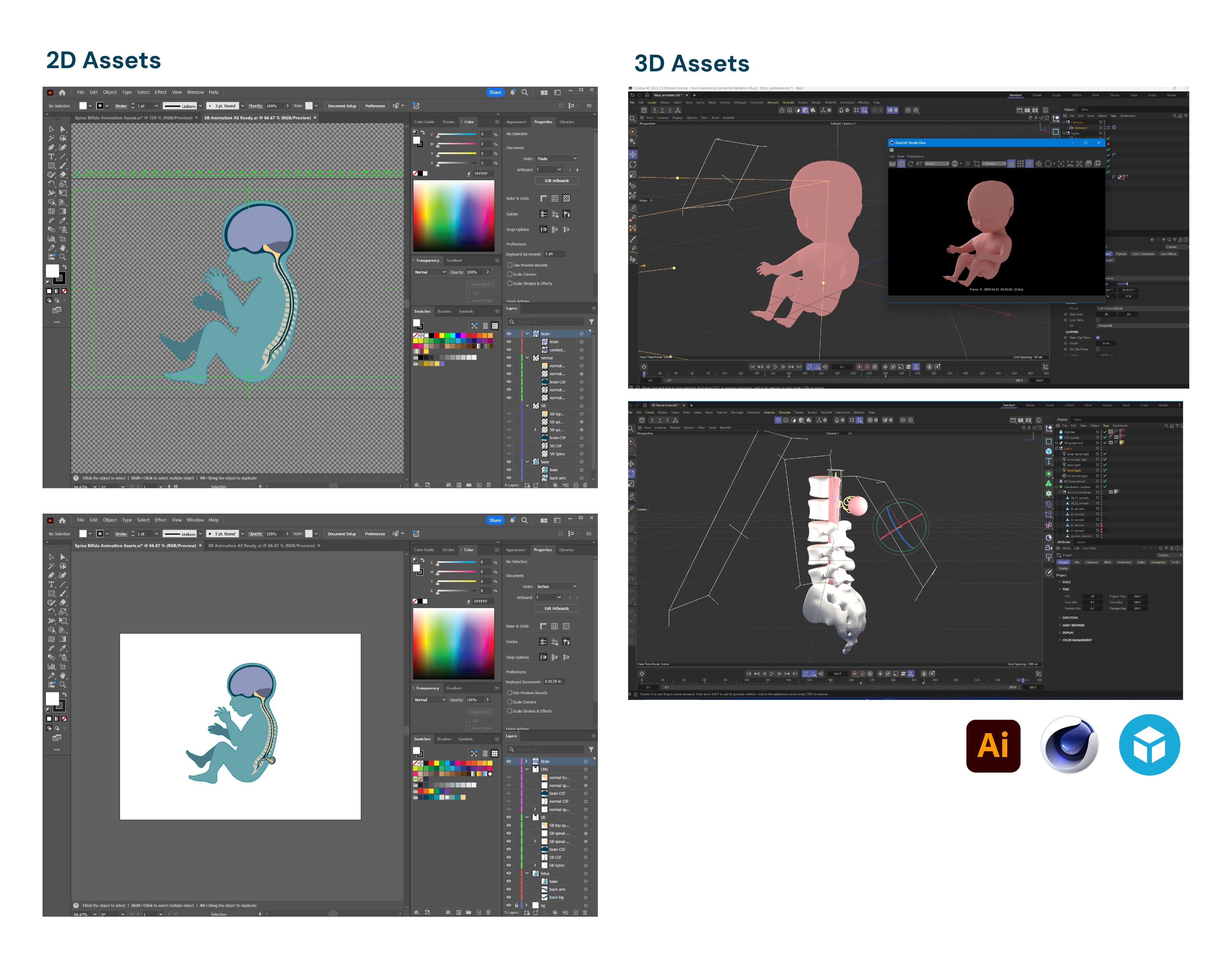Collapse the CNS layer group
This screenshot has height=967, width=1232.
click(528, 769)
